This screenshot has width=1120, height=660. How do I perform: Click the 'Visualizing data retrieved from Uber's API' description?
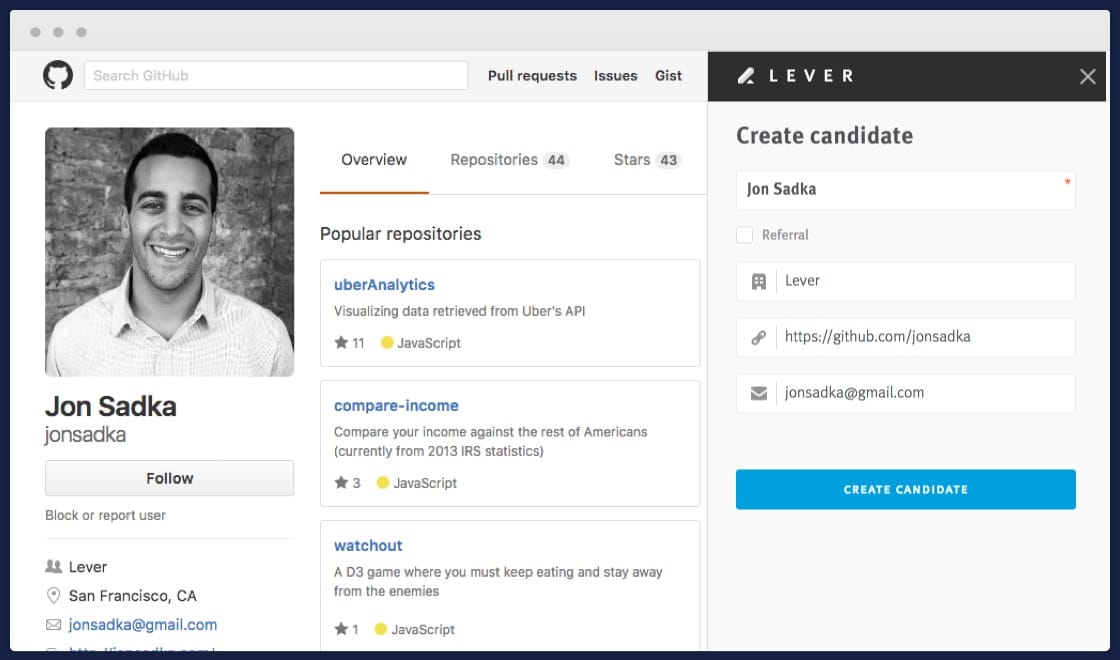(459, 311)
